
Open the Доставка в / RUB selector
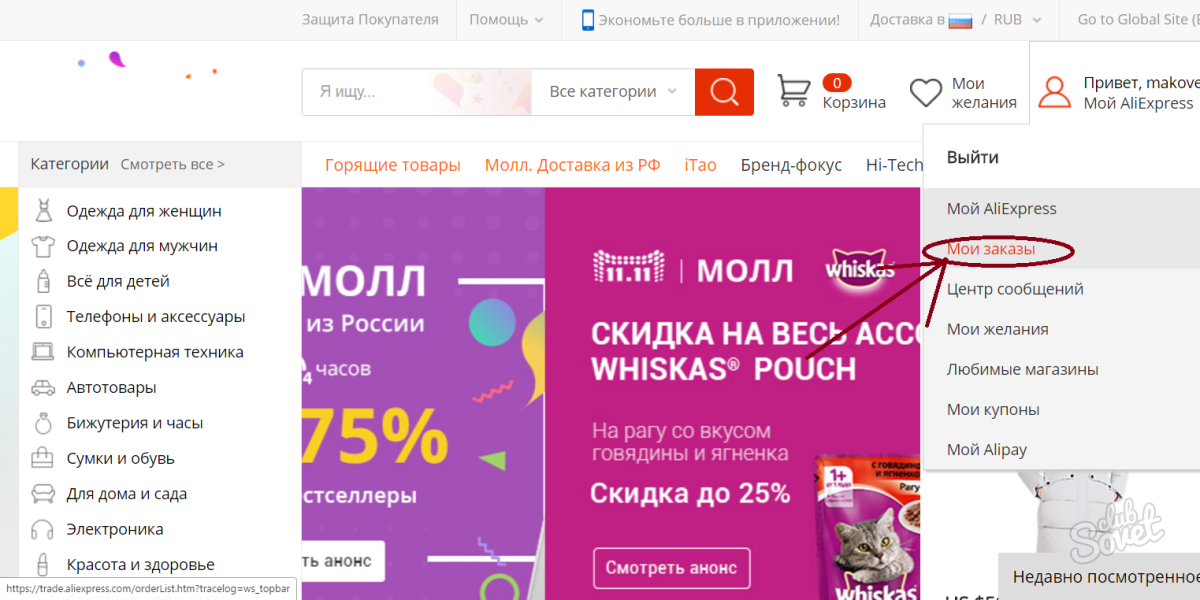956,20
